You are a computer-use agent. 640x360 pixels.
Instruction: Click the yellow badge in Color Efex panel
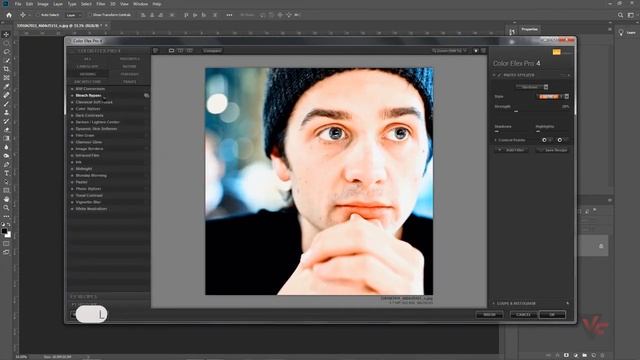[556, 52]
